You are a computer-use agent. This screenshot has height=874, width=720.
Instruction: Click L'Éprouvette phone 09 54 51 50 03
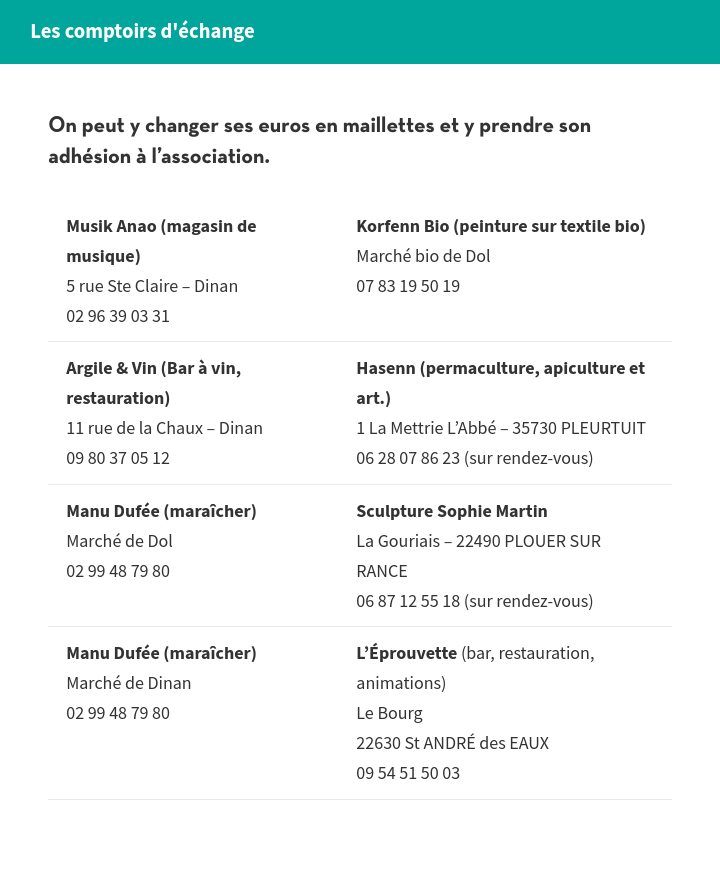pyautogui.click(x=408, y=774)
